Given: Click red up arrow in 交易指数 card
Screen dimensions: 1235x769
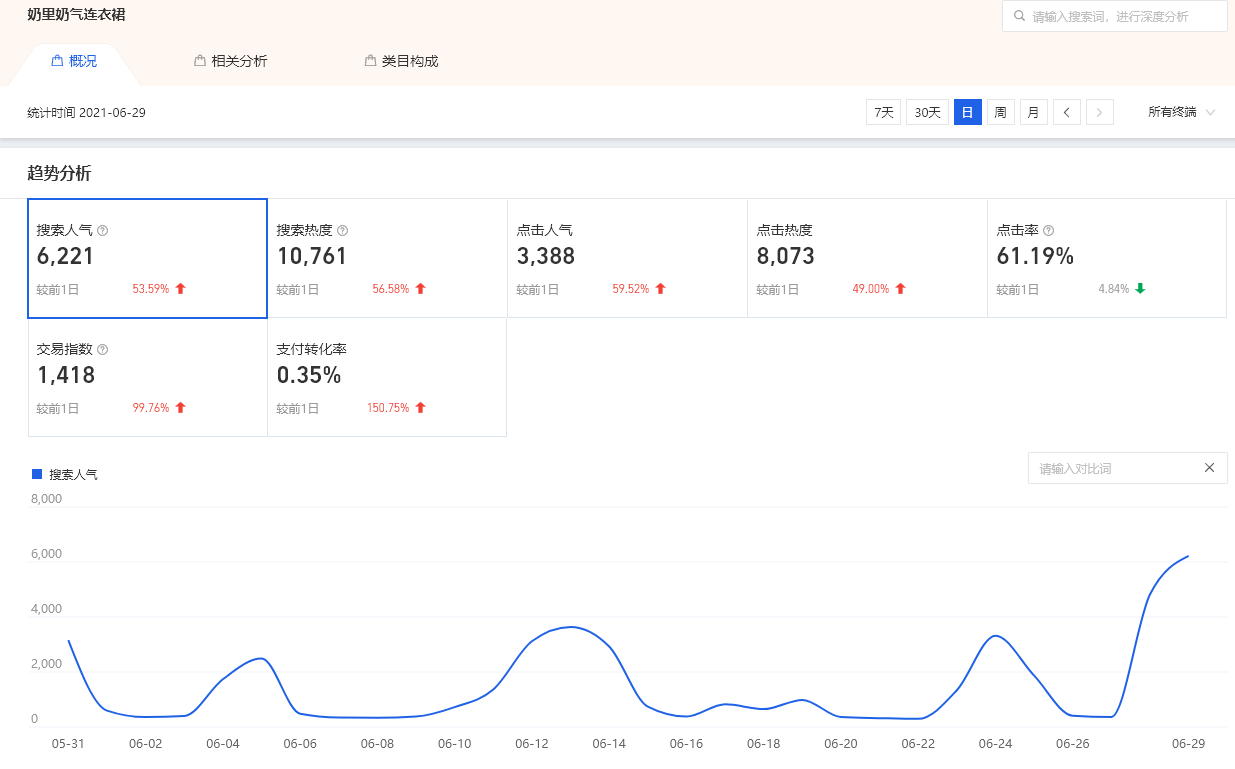Looking at the screenshot, I should click(x=181, y=408).
